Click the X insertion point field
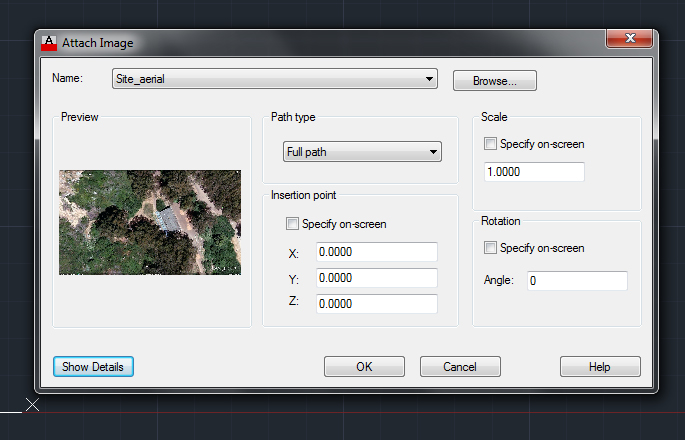 click(377, 252)
